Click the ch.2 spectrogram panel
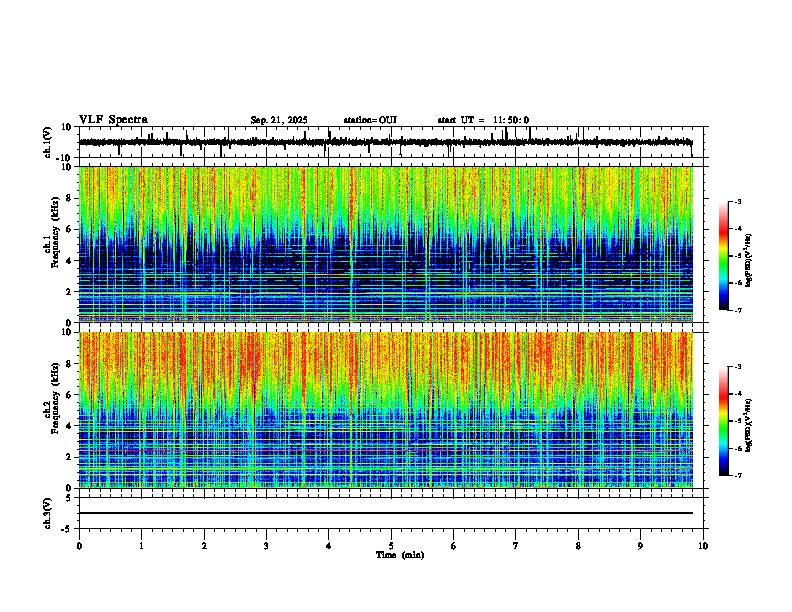 click(x=385, y=410)
